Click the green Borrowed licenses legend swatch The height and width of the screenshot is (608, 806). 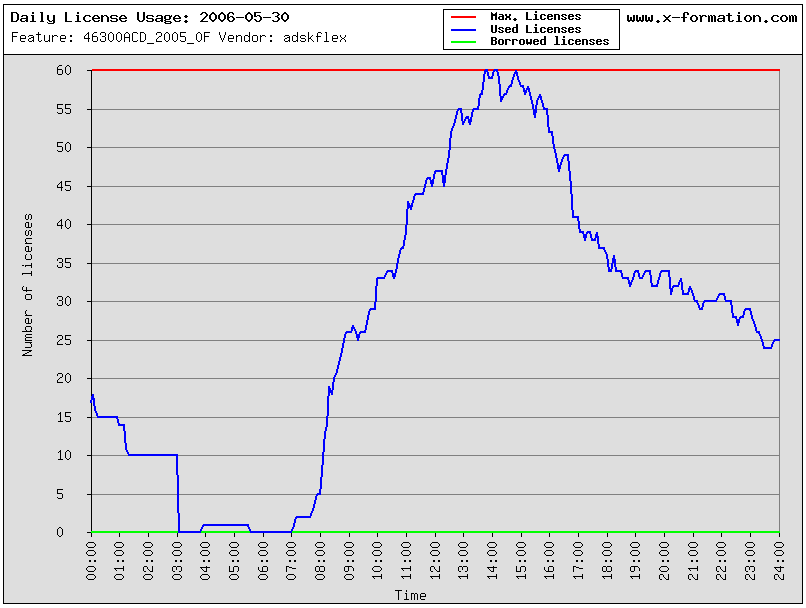tap(464, 42)
